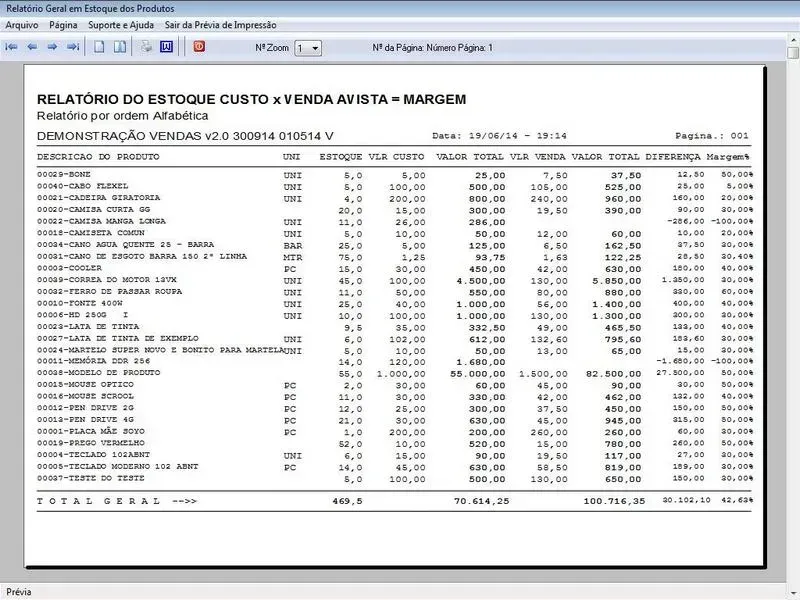Advance to the next page arrow
800x600 pixels.
pyautogui.click(x=52, y=47)
